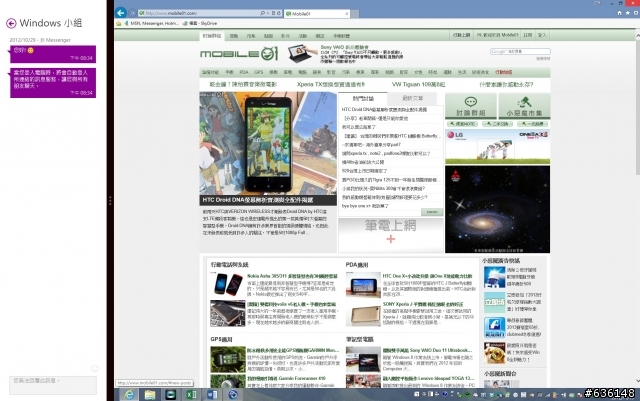This screenshot has height=401, width=640.
Task: Open Internet Explorer from the taskbar
Action: (x=129, y=394)
